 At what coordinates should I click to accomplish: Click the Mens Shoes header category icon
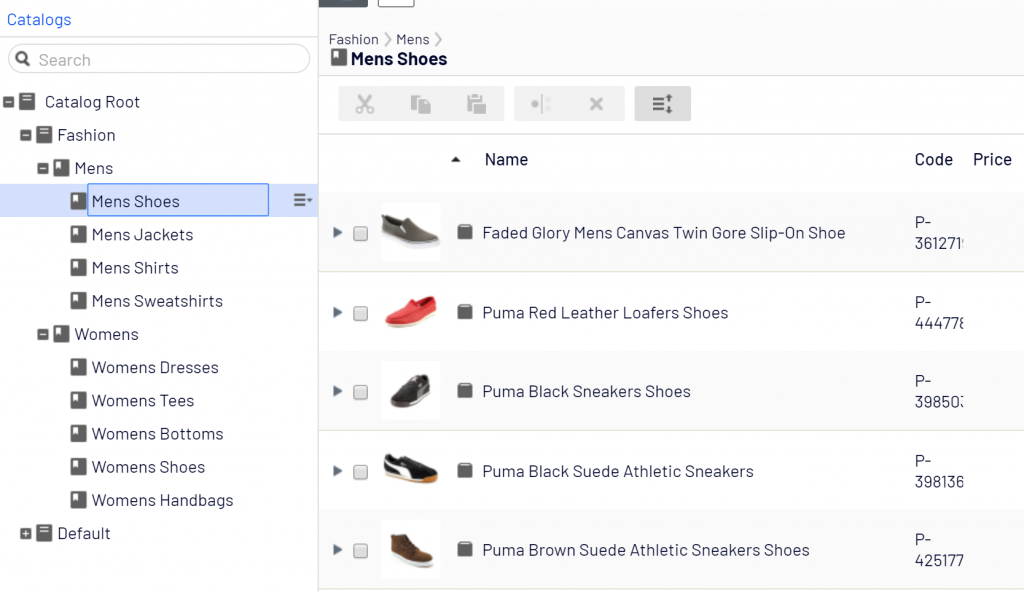tap(338, 58)
